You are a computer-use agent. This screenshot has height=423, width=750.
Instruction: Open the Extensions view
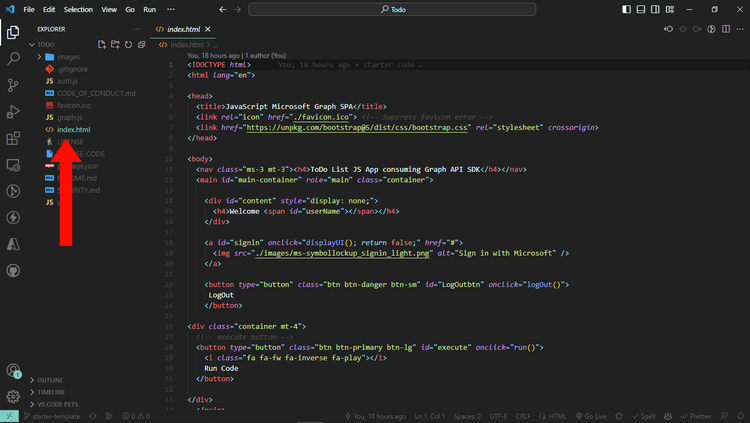click(13, 139)
